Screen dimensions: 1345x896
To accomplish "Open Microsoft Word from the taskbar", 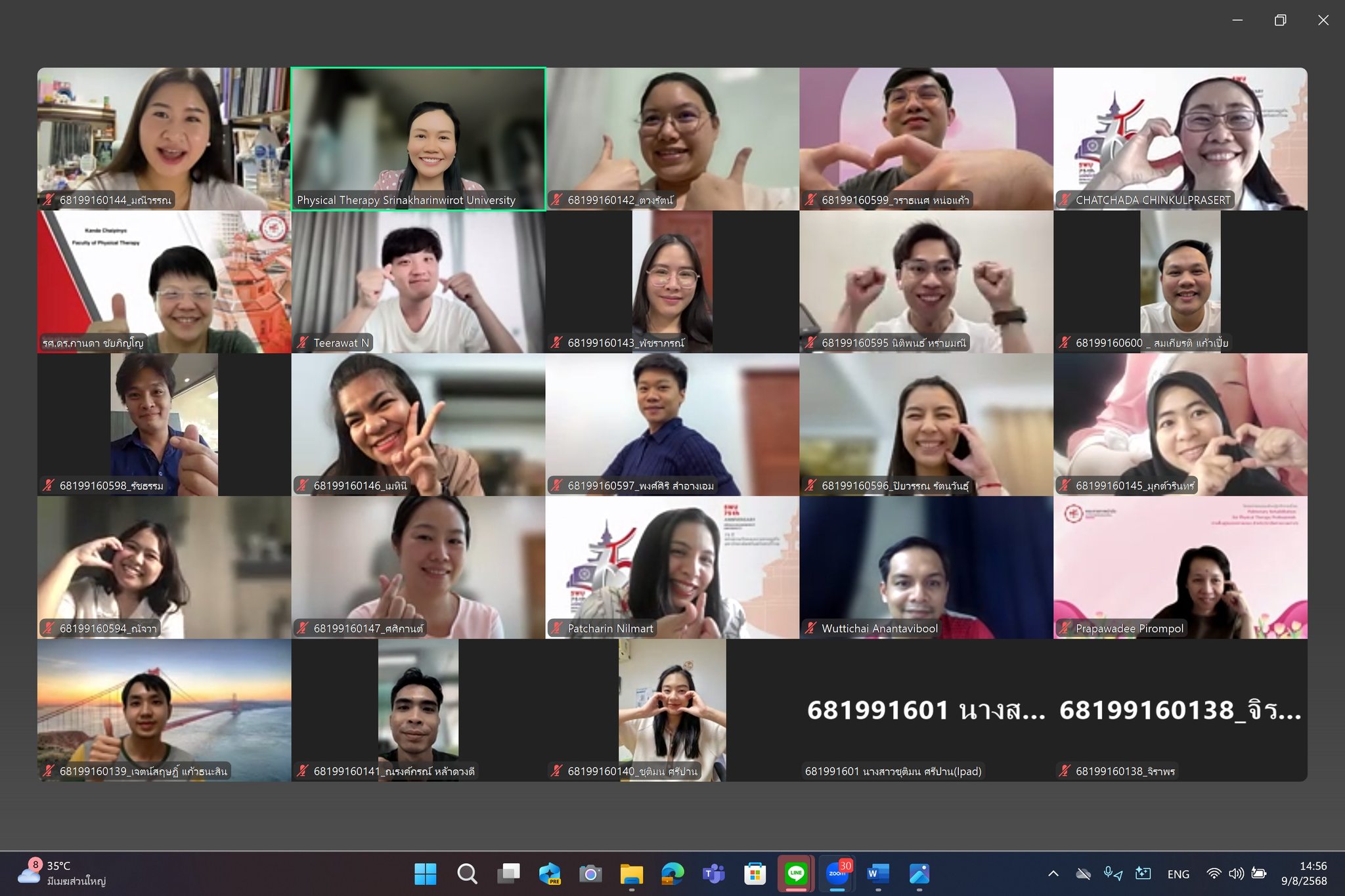I will pos(877,874).
